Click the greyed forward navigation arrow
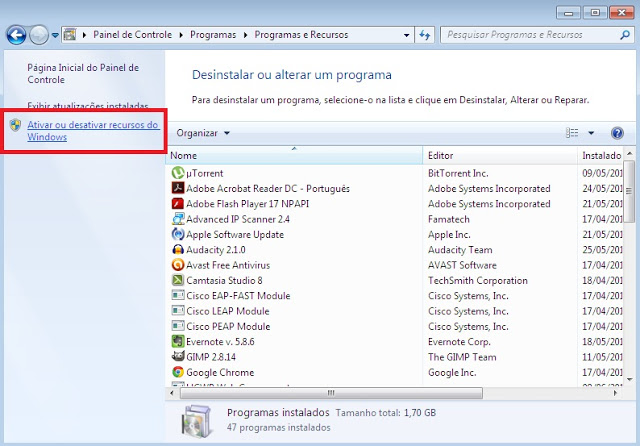 (x=39, y=35)
